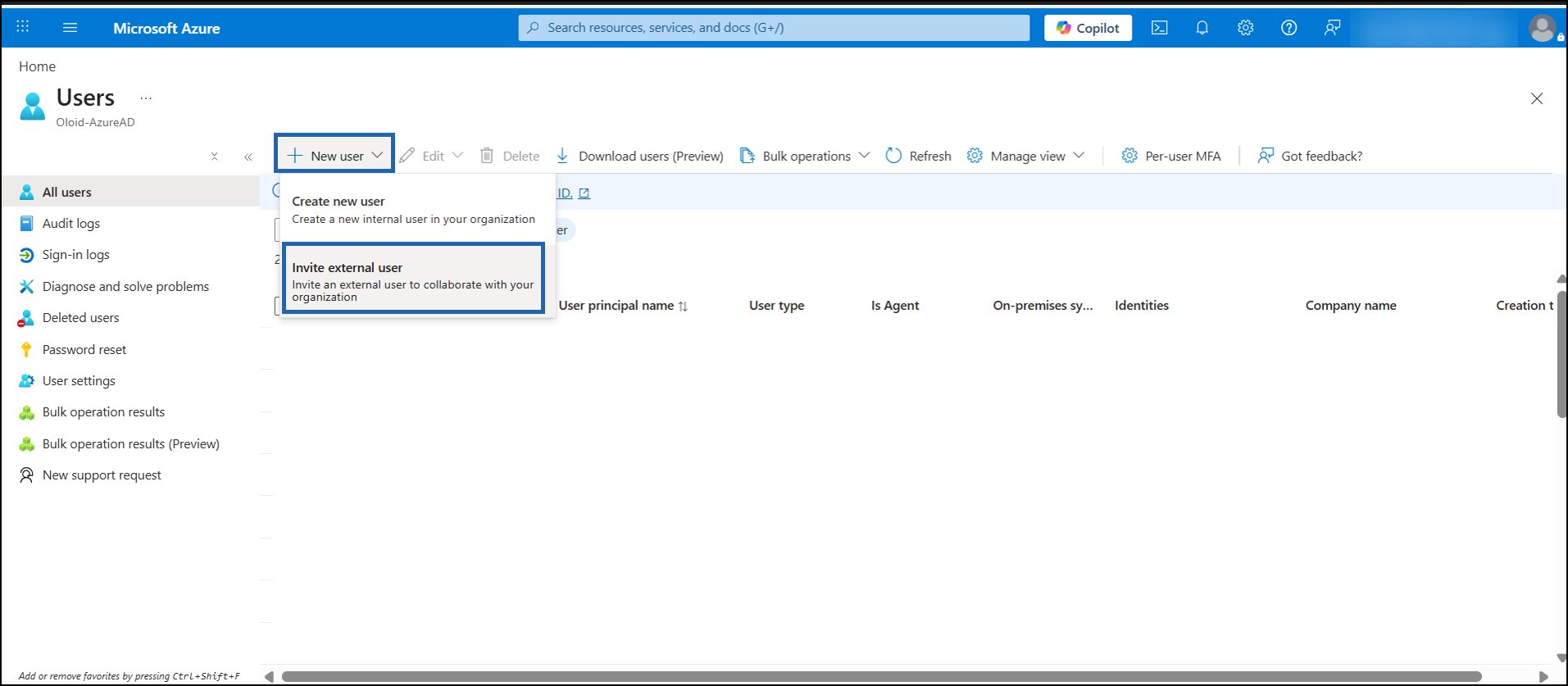Click the Per-user MFA gear icon
The width and height of the screenshot is (1568, 686).
(x=1129, y=156)
